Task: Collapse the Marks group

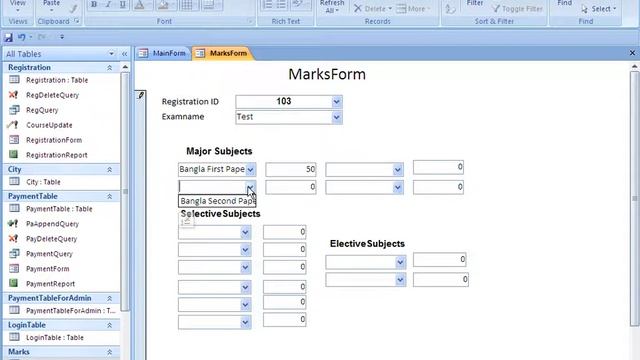Action: pyautogui.click(x=109, y=352)
